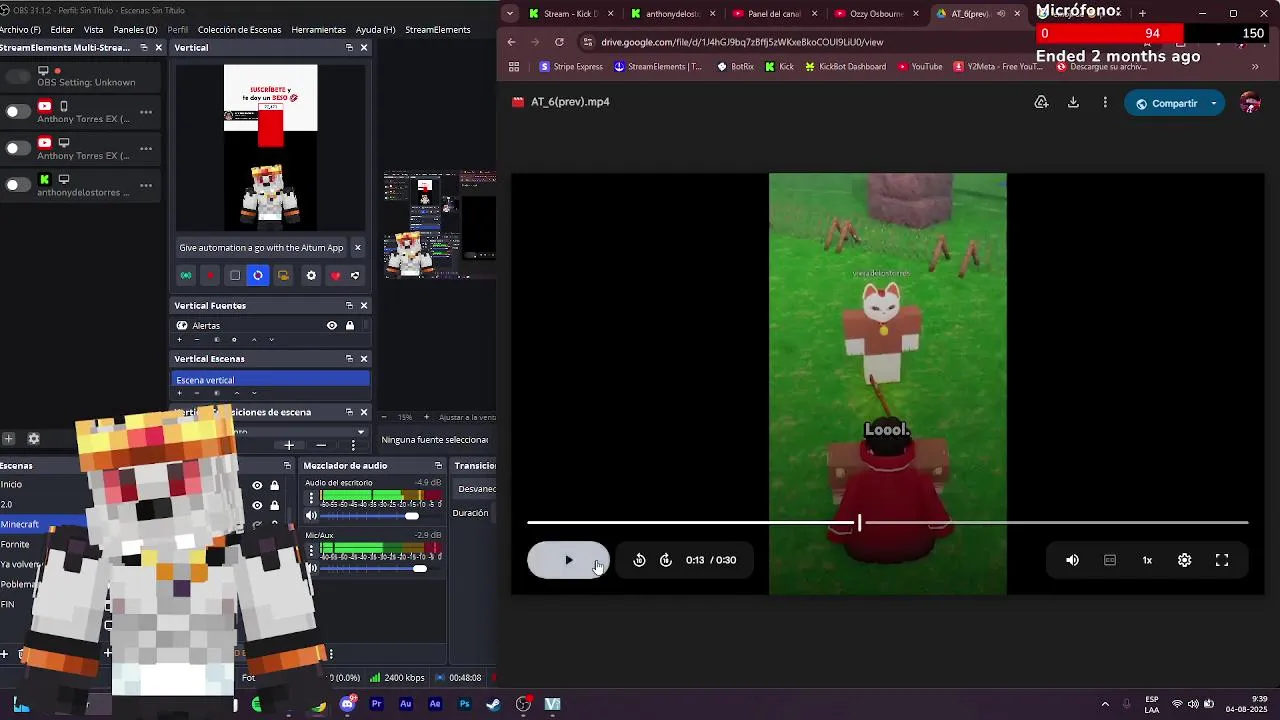Add a scene transition with plus button
The height and width of the screenshot is (720, 1280).
pyautogui.click(x=289, y=445)
